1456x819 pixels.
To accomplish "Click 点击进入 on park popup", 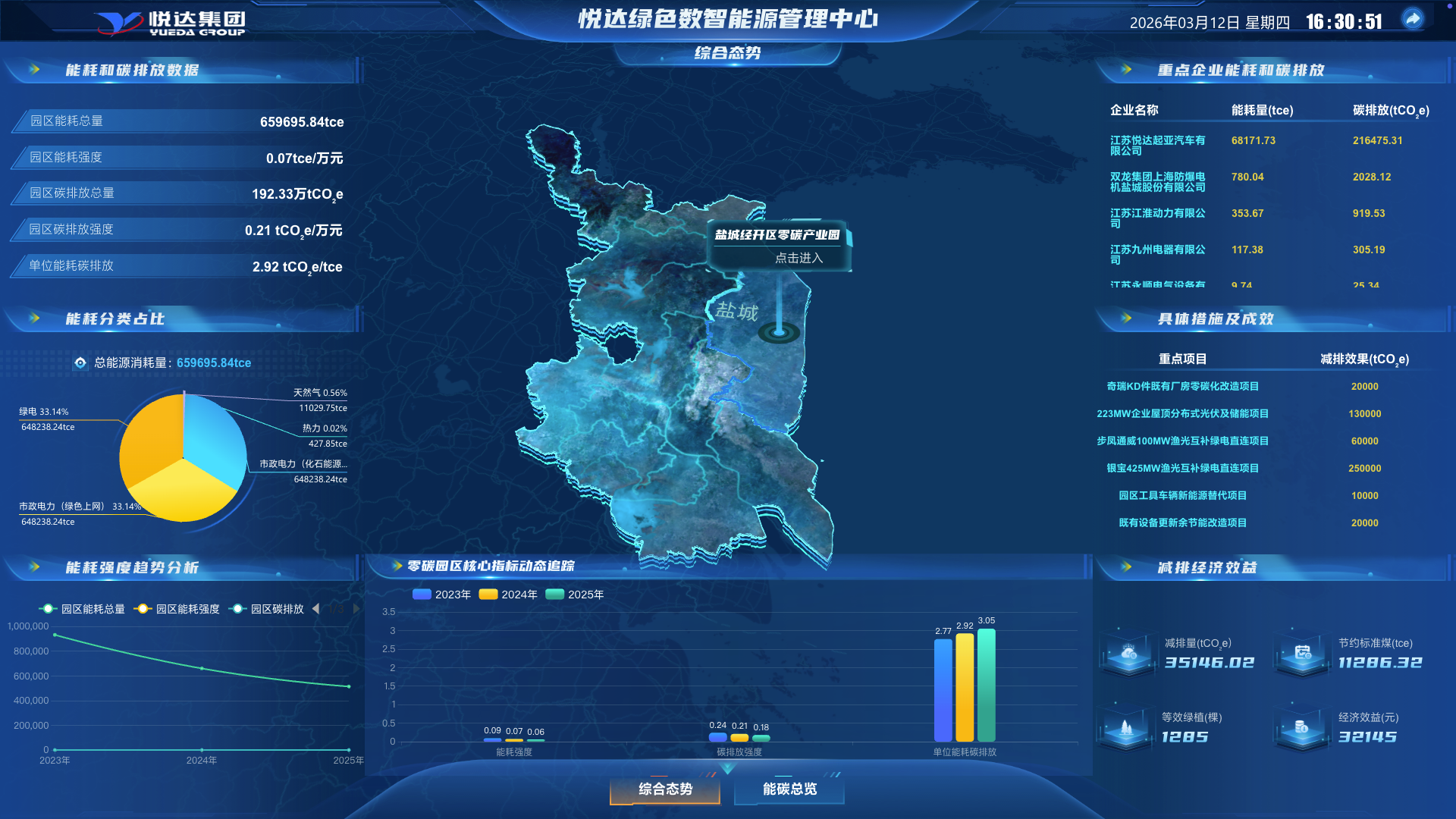I will pyautogui.click(x=799, y=259).
